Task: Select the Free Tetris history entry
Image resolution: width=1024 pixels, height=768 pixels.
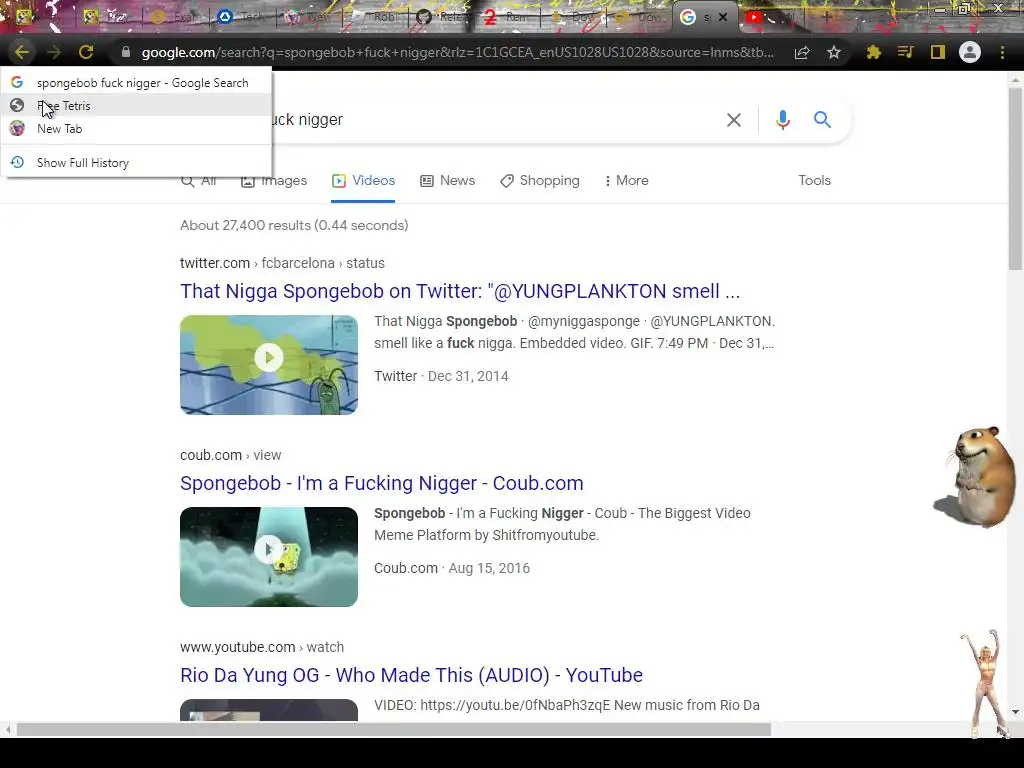Action: (x=136, y=106)
